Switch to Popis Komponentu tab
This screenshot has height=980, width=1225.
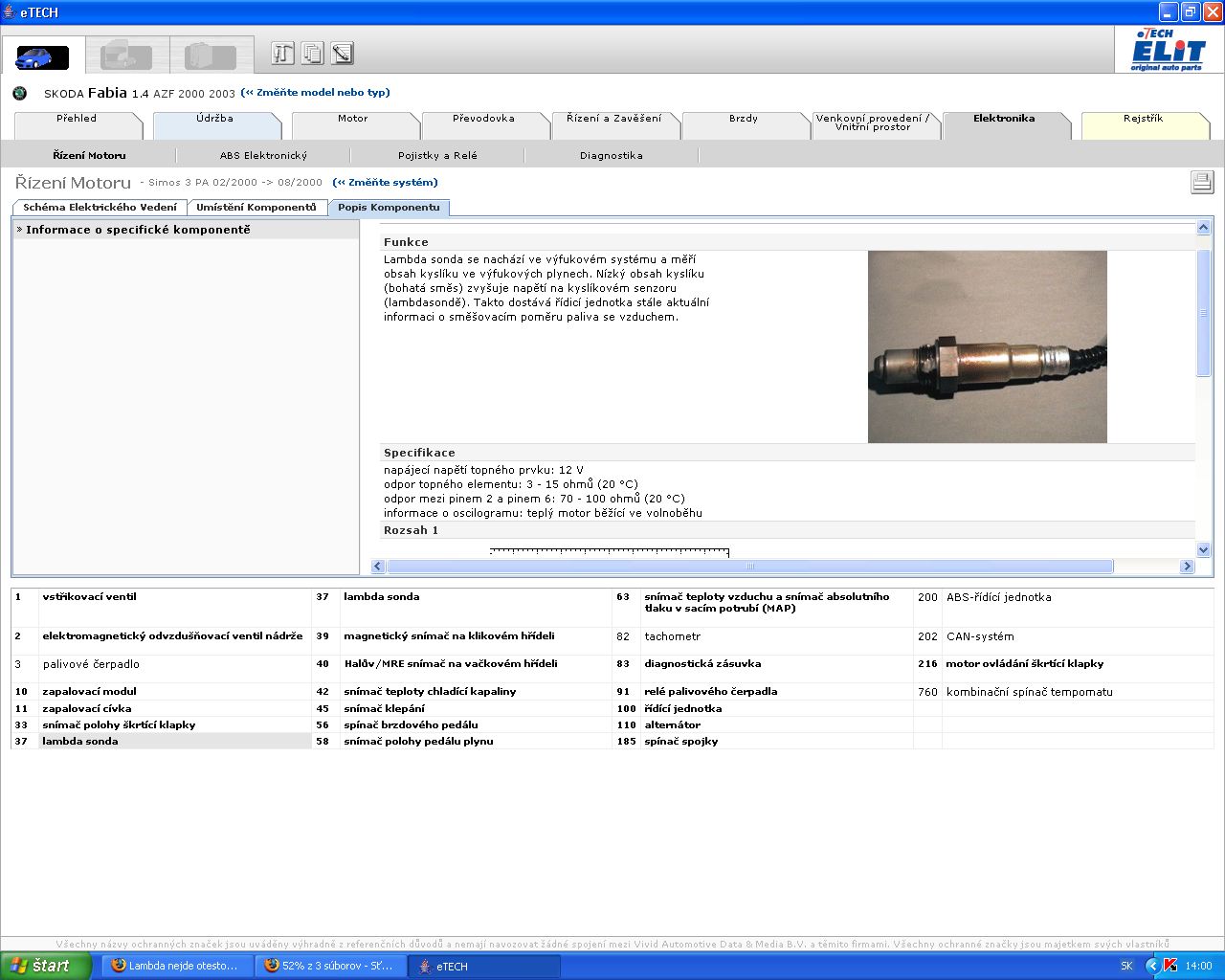pyautogui.click(x=389, y=207)
